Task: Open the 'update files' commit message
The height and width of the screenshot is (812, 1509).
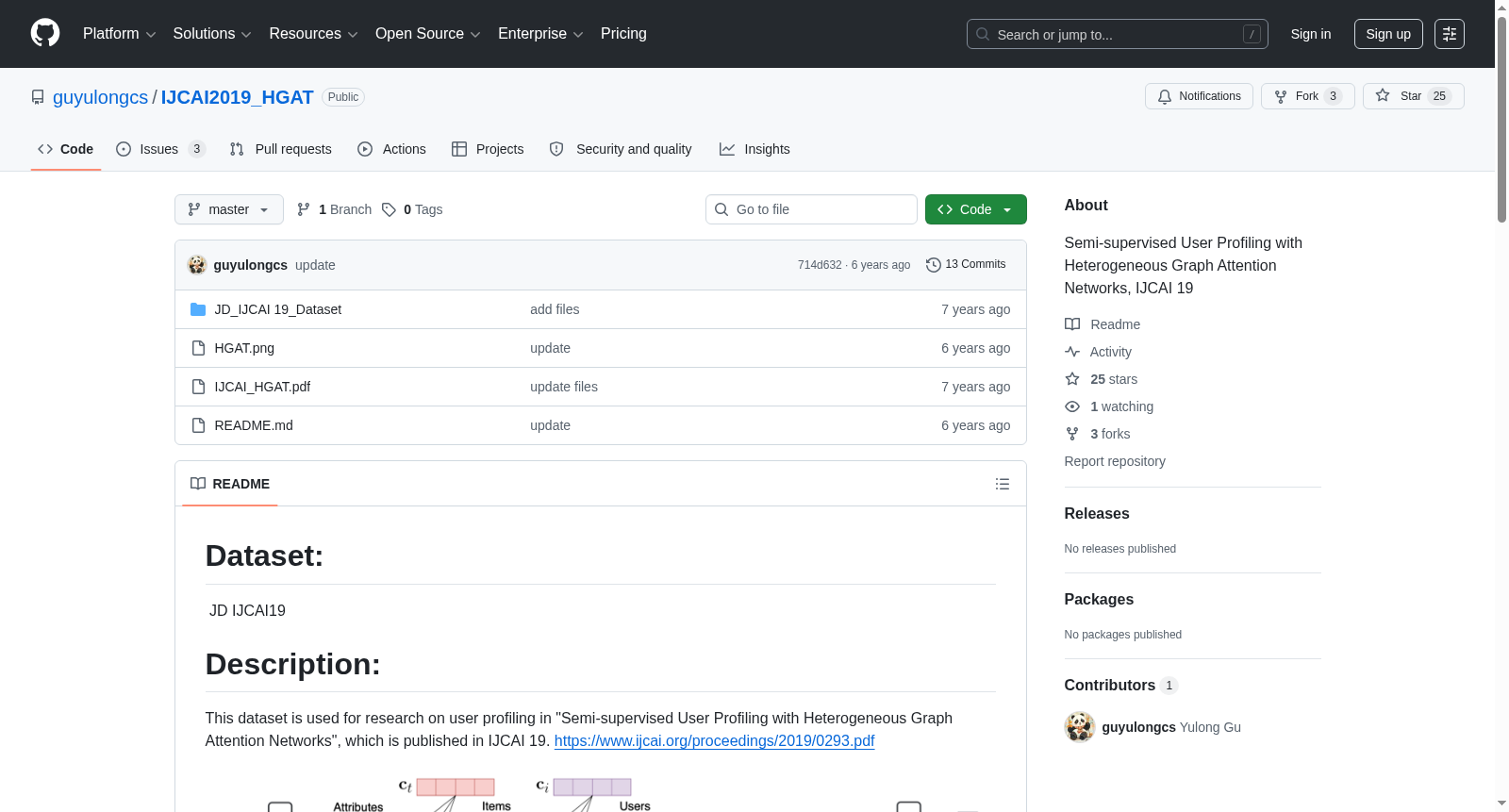Action: click(564, 387)
